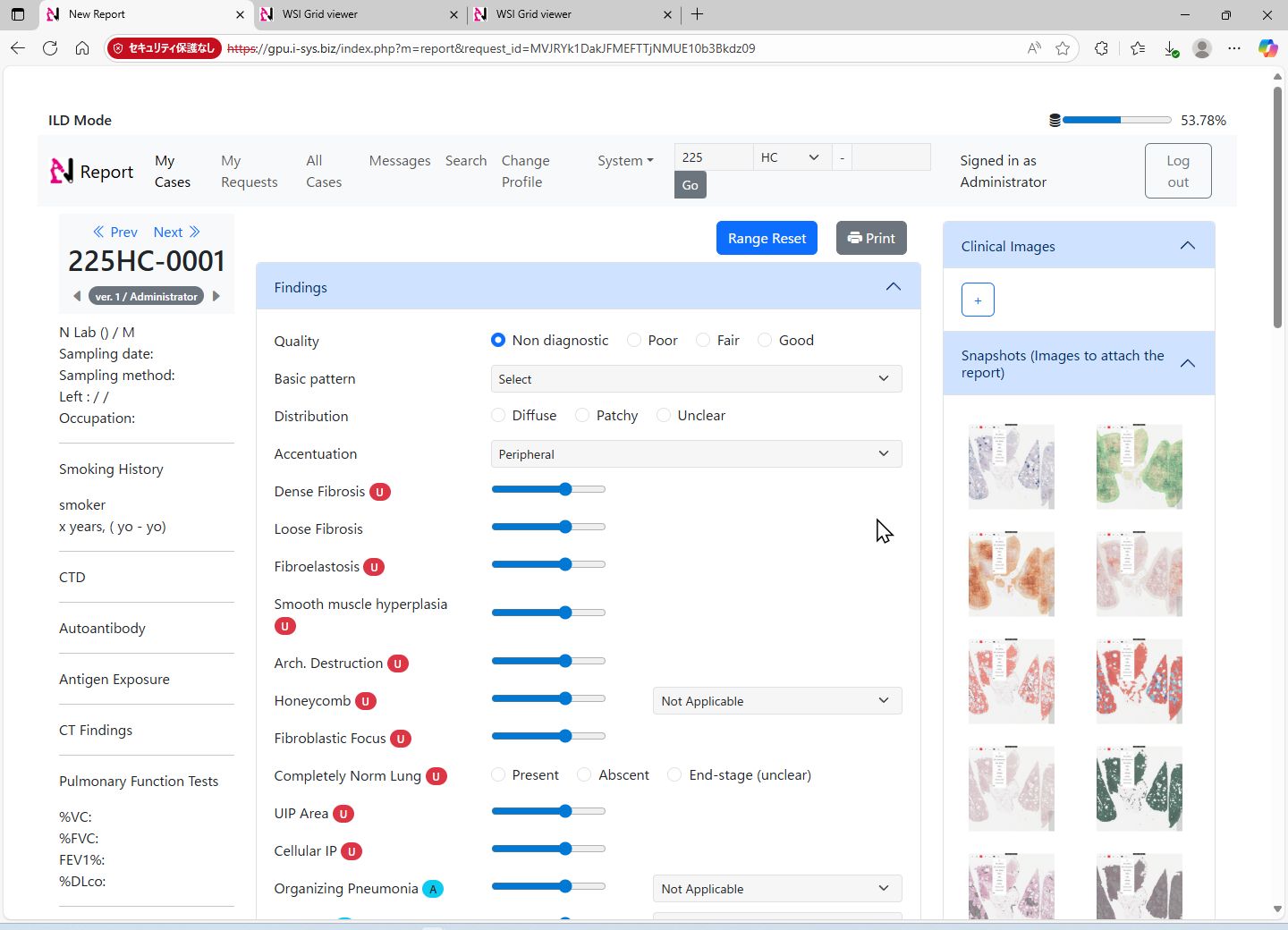Click the left triangle next to version label
1288x930 pixels.
(x=77, y=296)
